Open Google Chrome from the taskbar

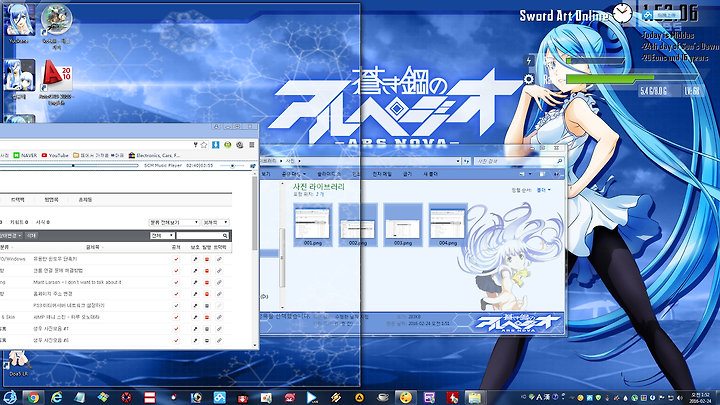(33, 397)
